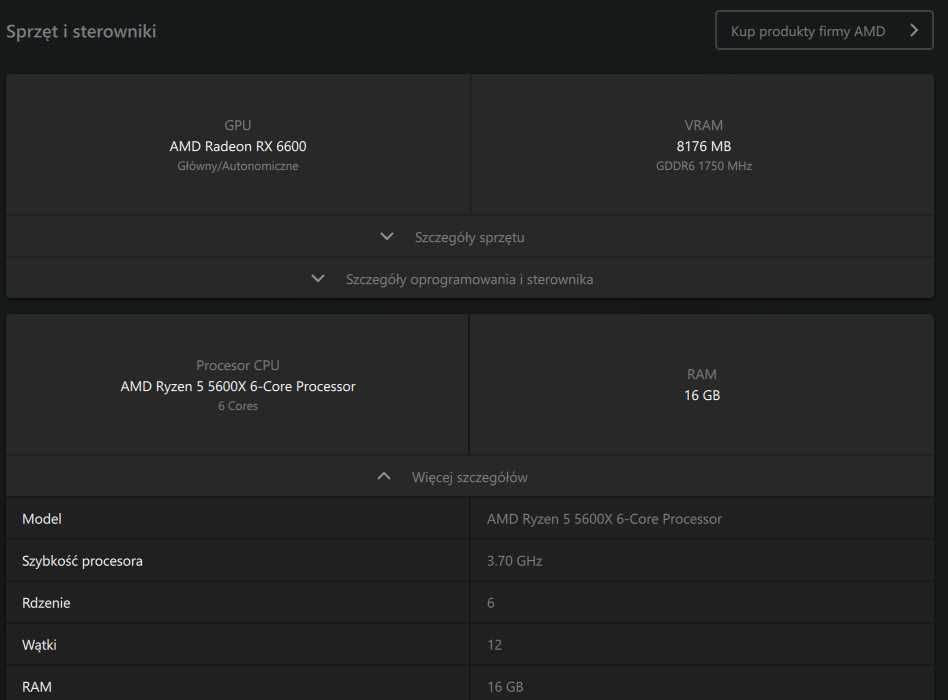Click the 6 Cores label
This screenshot has width=948, height=700.
238,406
